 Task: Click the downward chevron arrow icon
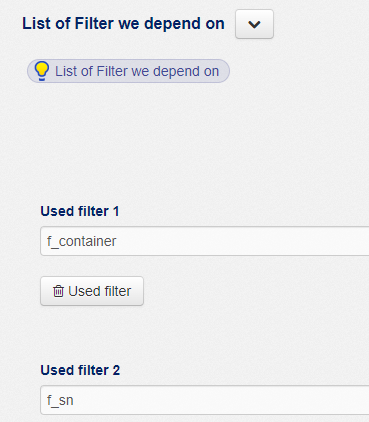pos(254,24)
